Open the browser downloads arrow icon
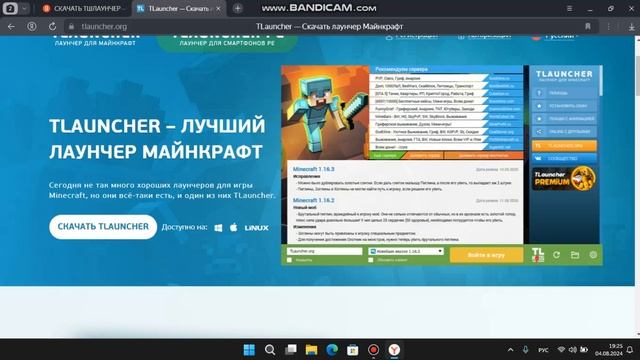This screenshot has height=360, width=640. coord(631,27)
